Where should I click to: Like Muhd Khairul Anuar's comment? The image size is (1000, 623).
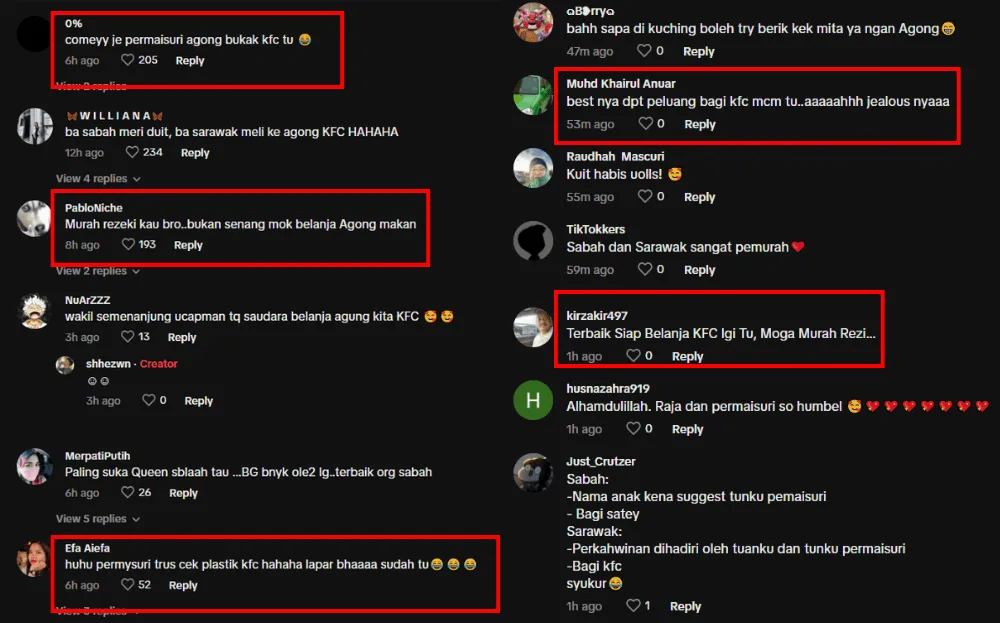point(646,124)
